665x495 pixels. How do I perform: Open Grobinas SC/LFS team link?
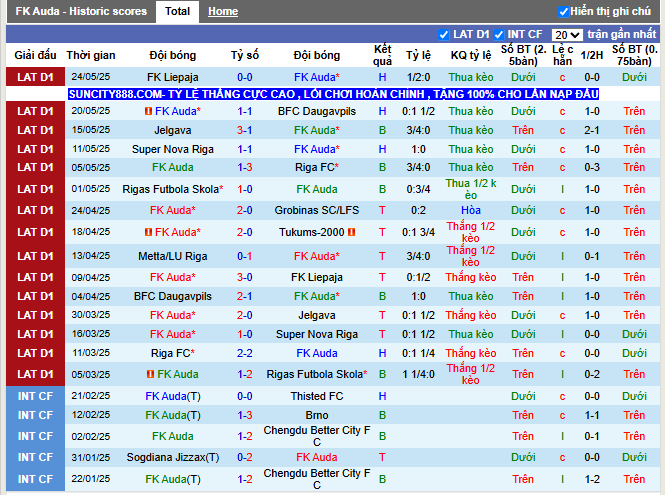click(x=317, y=210)
